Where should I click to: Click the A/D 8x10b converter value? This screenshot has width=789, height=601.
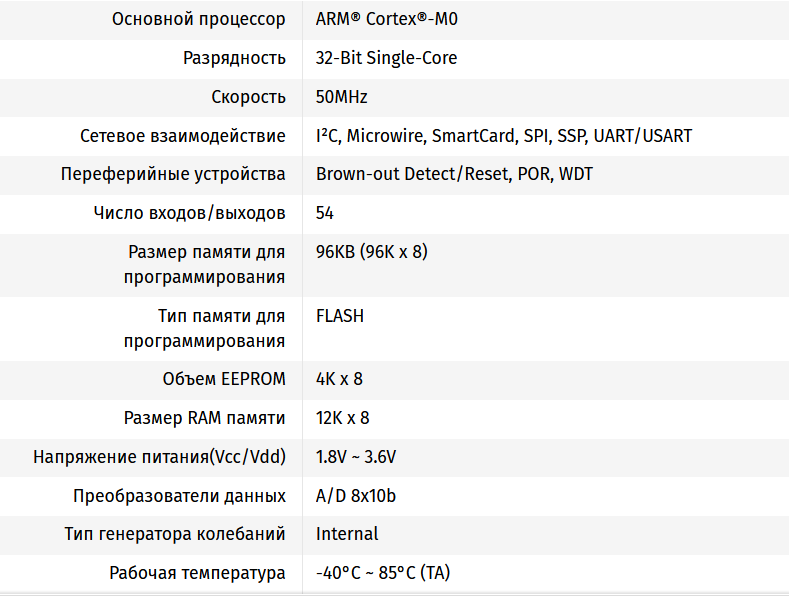pyautogui.click(x=356, y=496)
